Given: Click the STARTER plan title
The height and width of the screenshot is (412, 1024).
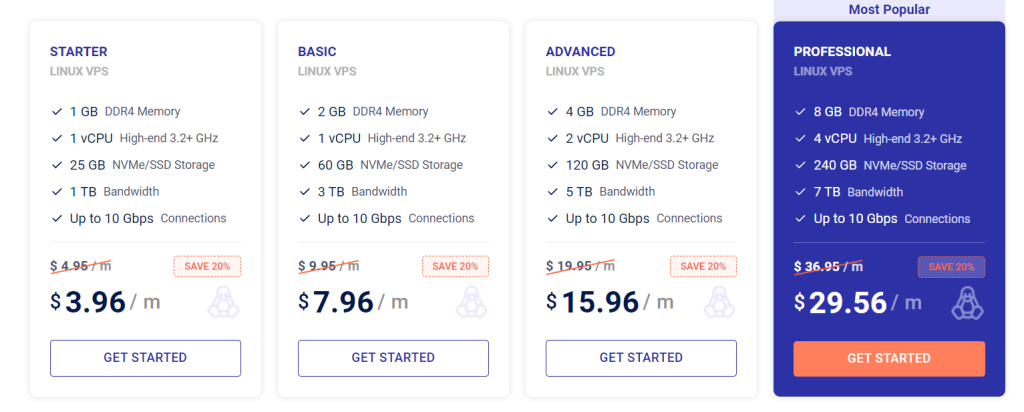Looking at the screenshot, I should [78, 52].
